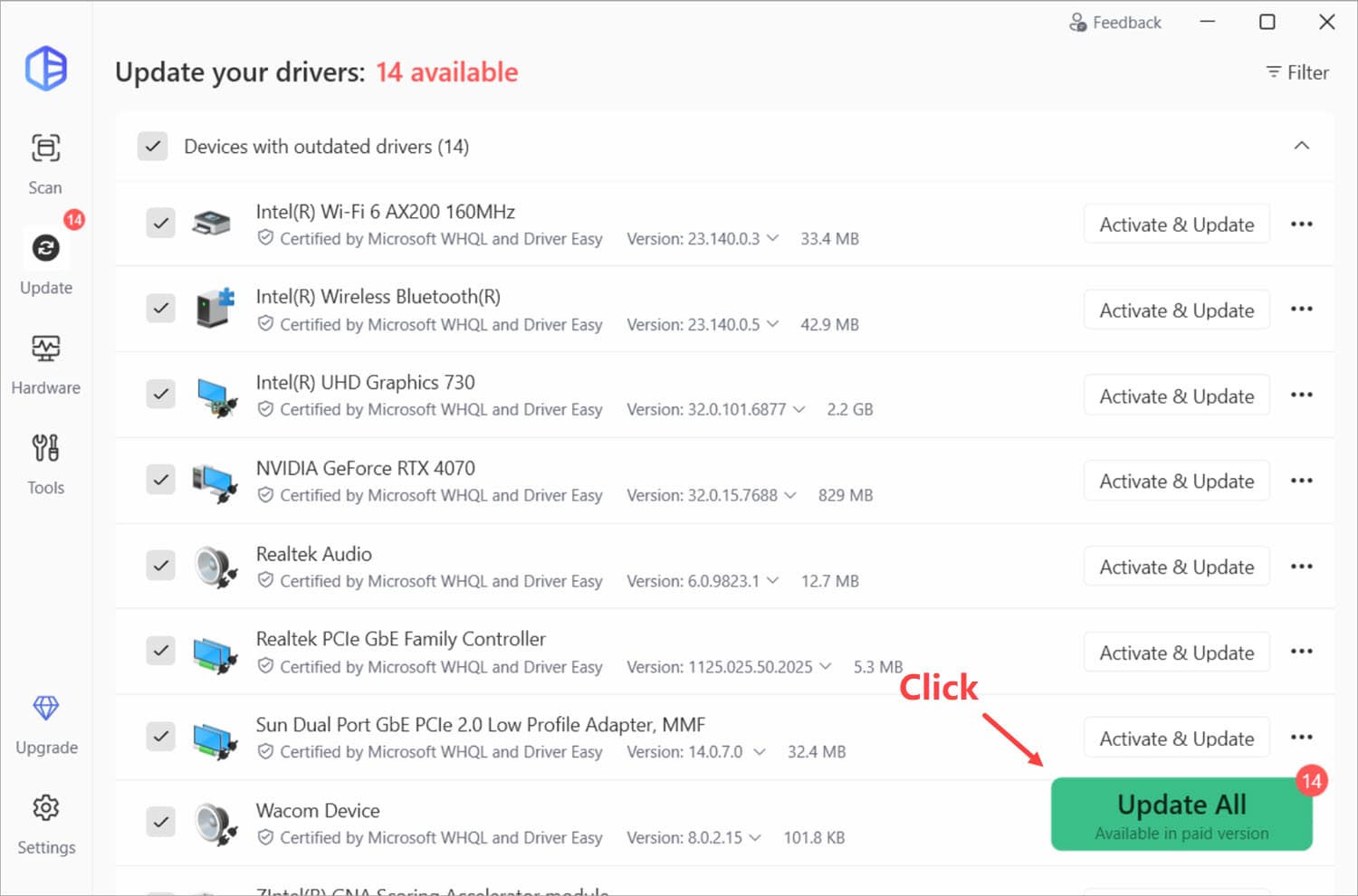
Task: Deselect the Wacom Device checkbox
Action: (161, 822)
